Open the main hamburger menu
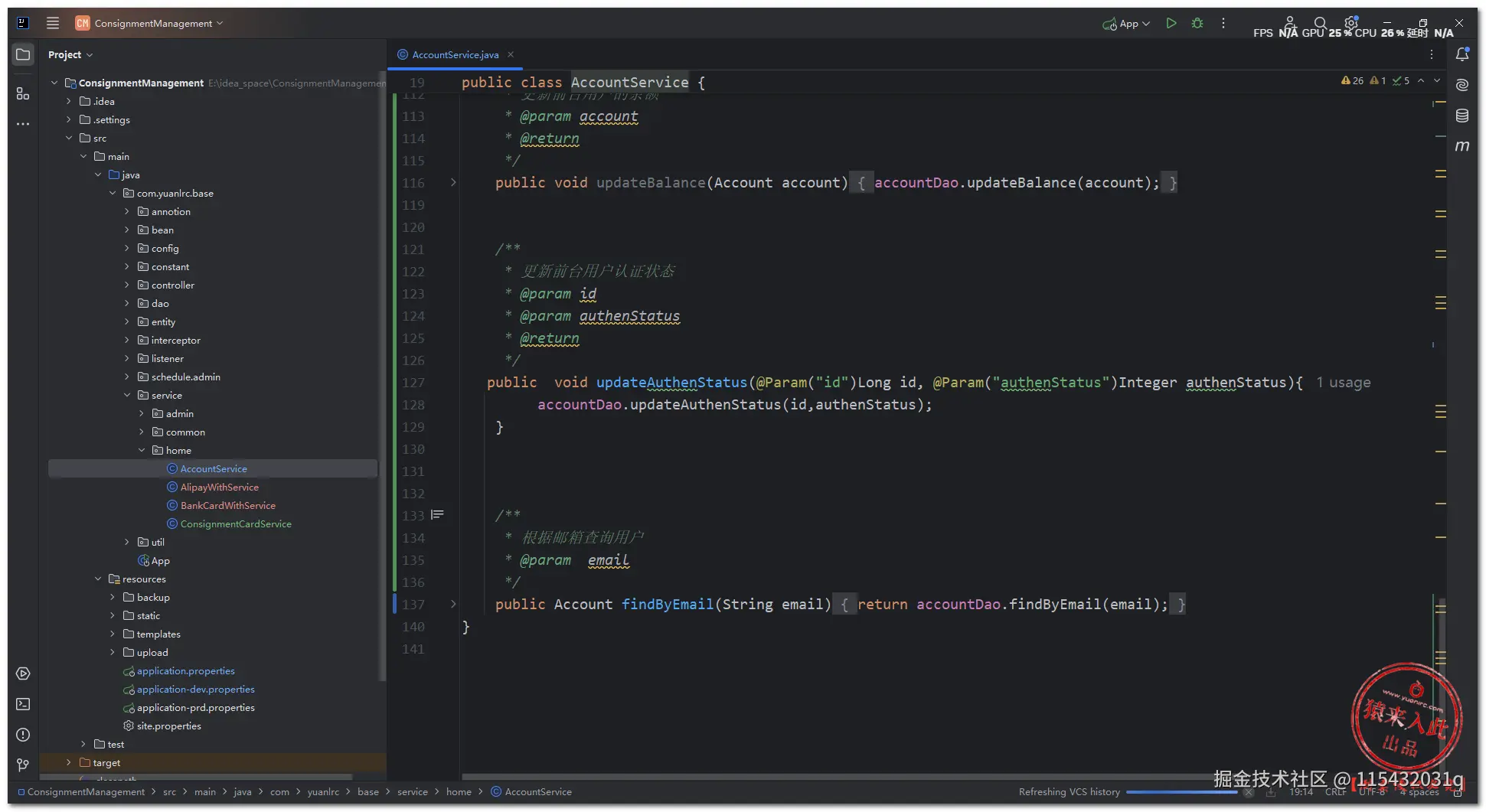This screenshot has width=1486, height=812. (x=53, y=23)
